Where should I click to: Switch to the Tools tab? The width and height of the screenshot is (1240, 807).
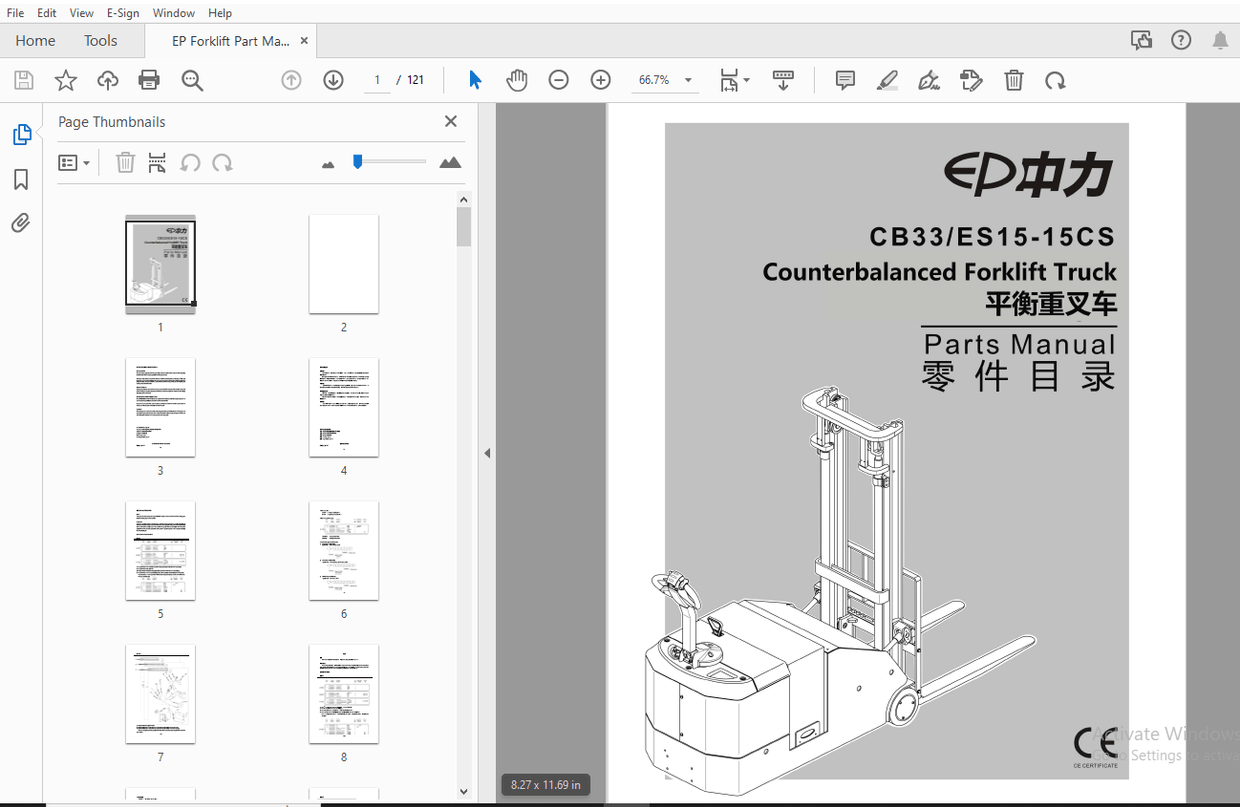coord(100,40)
